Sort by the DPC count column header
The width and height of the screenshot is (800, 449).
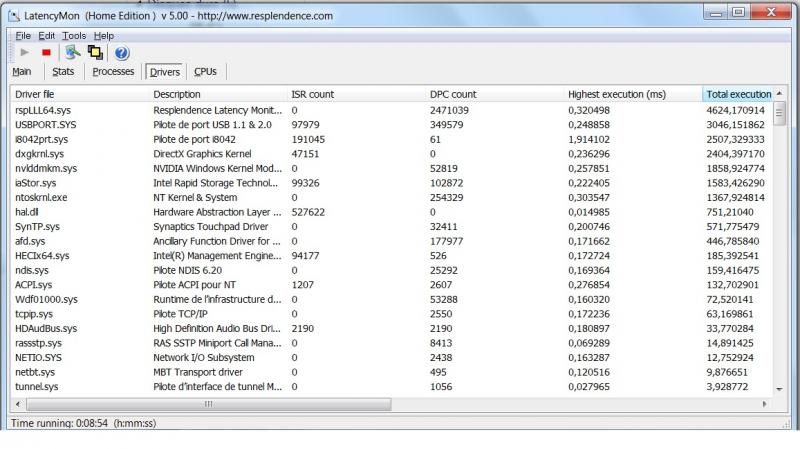[x=494, y=94]
